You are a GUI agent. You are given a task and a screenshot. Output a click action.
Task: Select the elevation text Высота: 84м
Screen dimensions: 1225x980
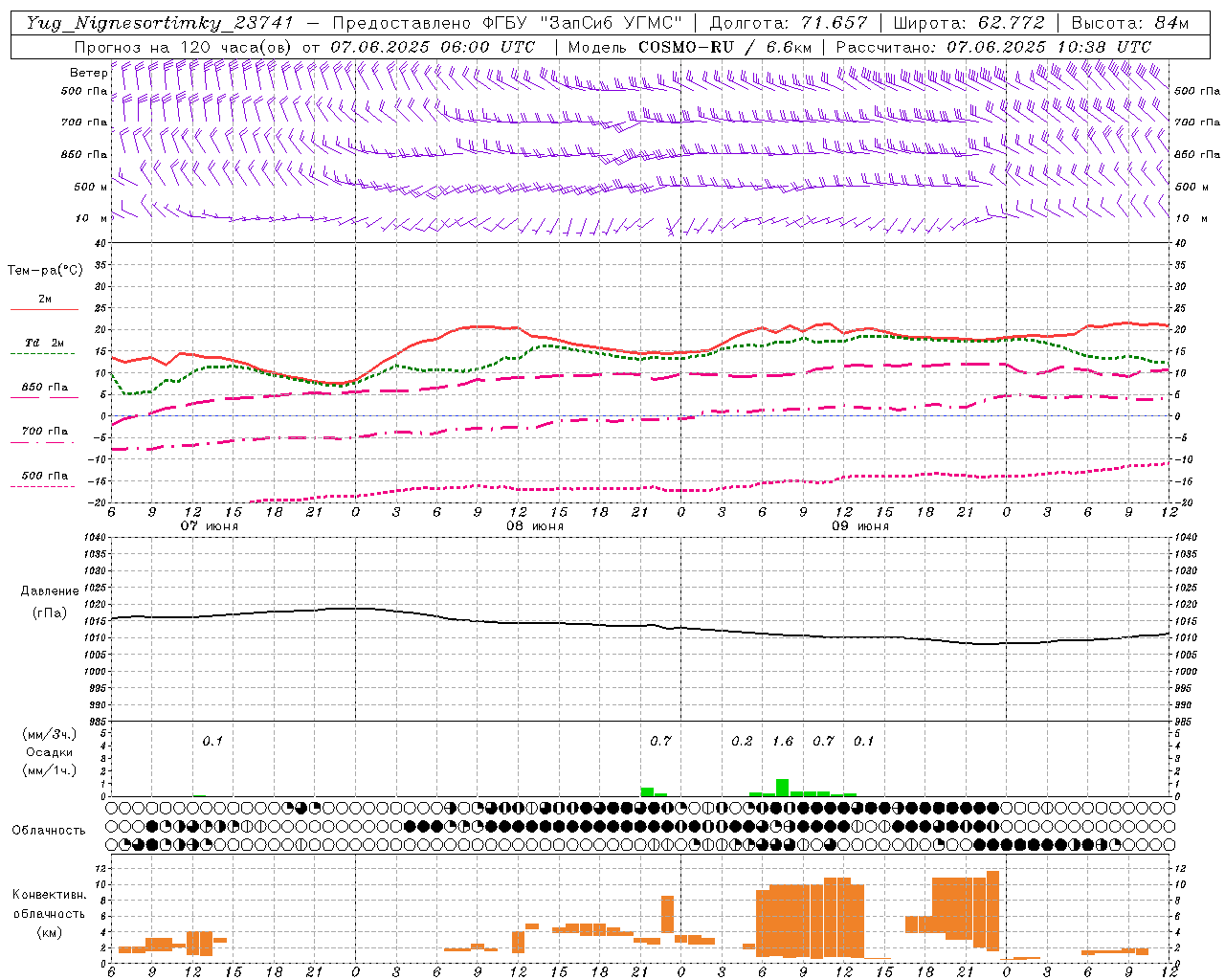(1130, 23)
